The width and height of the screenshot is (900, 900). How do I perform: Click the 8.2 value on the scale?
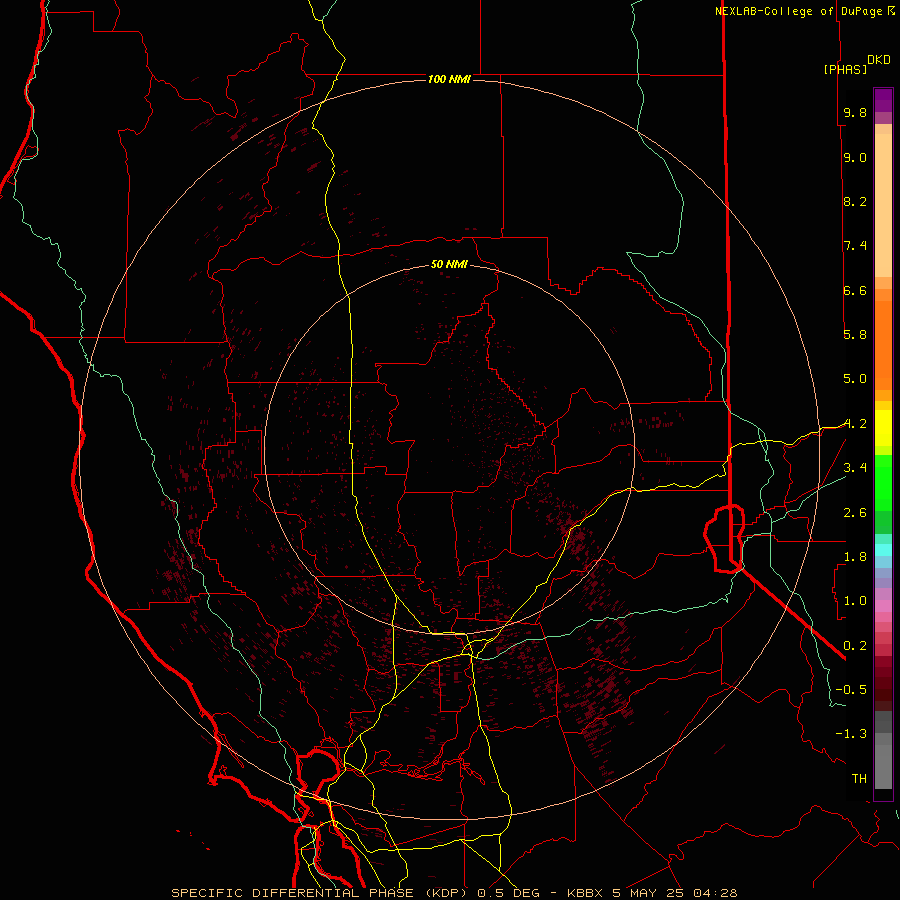pyautogui.click(x=855, y=201)
